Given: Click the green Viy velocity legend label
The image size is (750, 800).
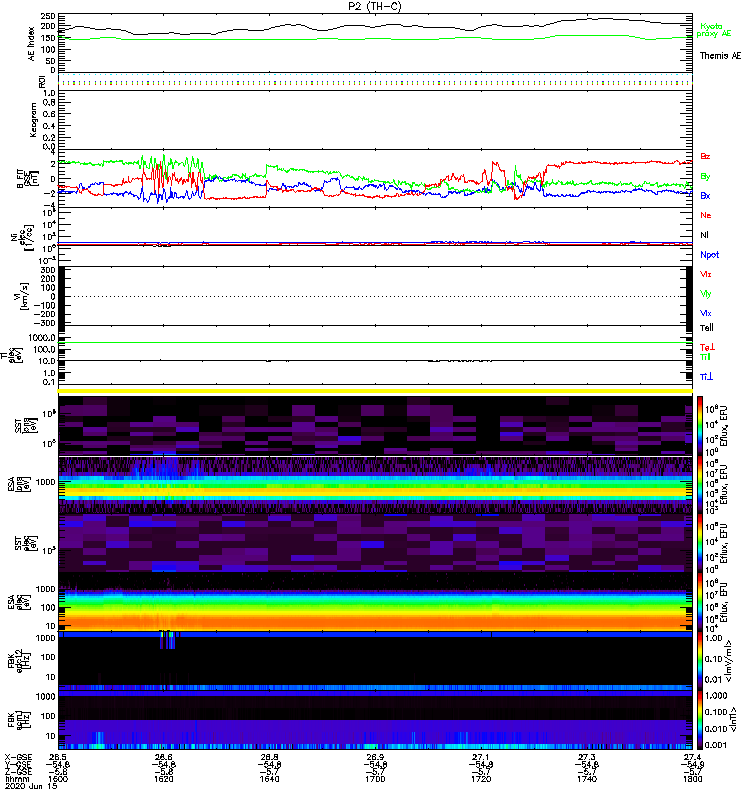Looking at the screenshot, I should [x=706, y=294].
